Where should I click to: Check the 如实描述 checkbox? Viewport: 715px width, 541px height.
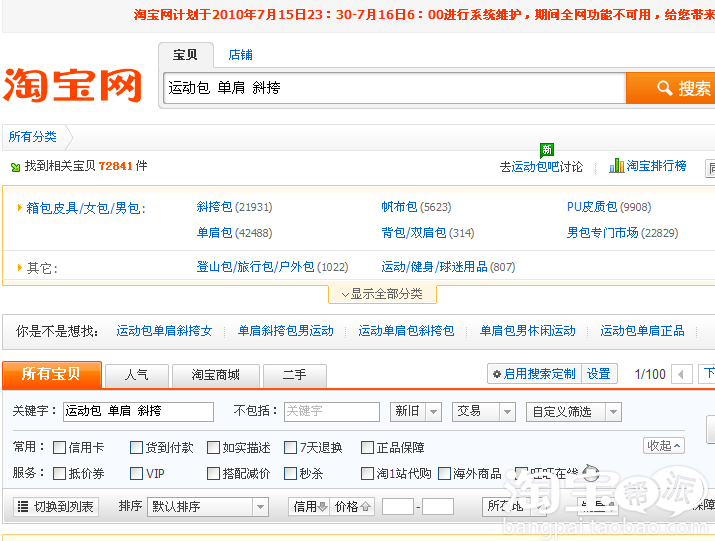pos(213,447)
